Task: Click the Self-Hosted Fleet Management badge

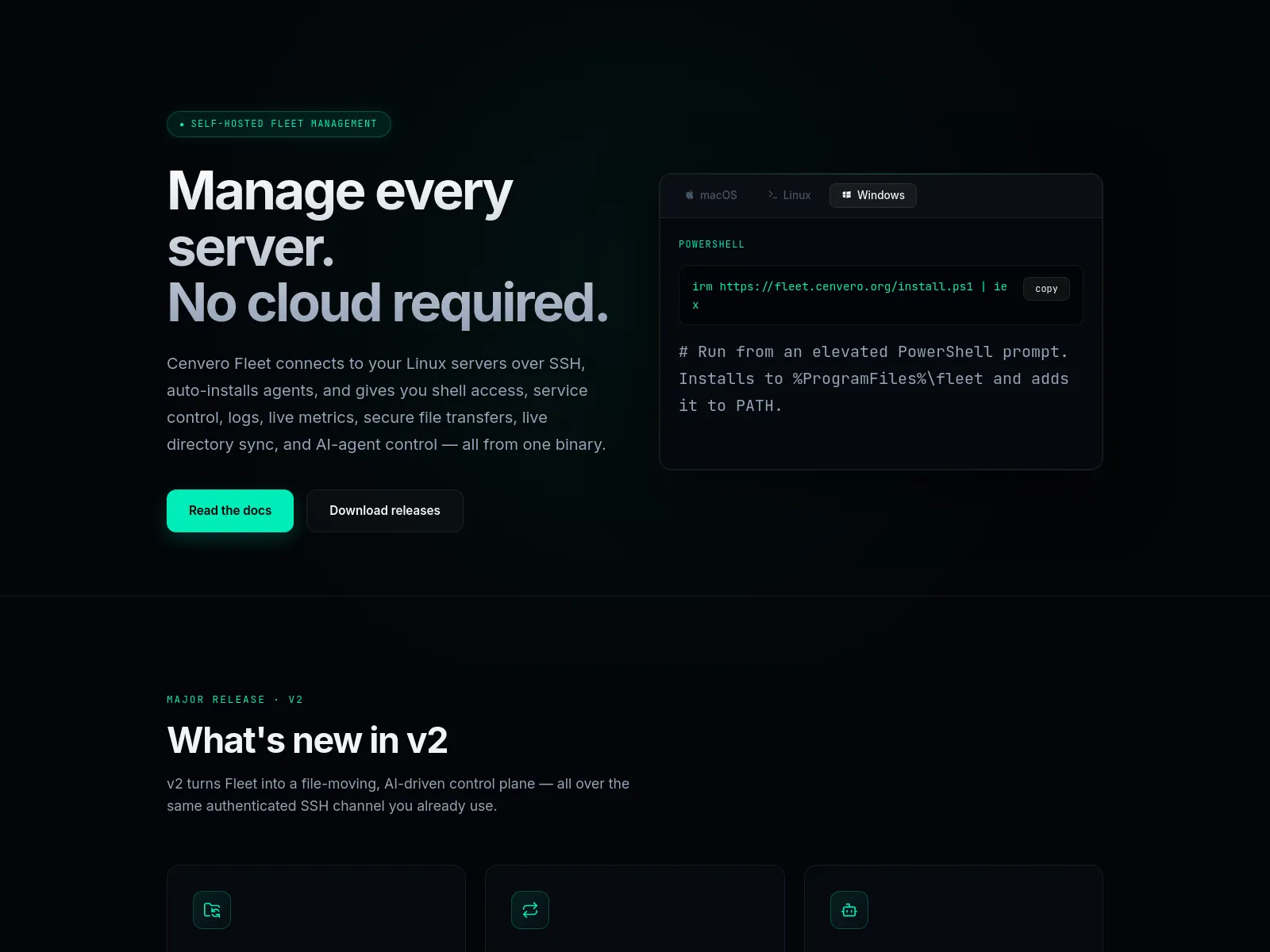Action: pos(279,124)
